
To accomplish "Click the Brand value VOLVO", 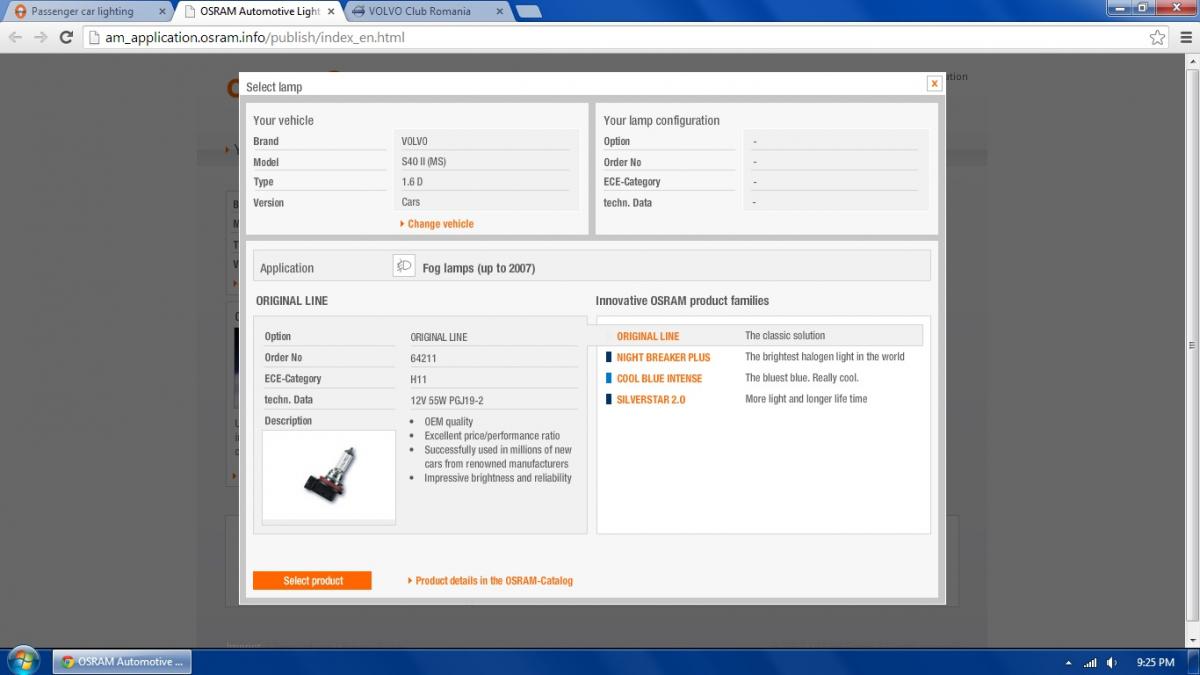I will (414, 141).
